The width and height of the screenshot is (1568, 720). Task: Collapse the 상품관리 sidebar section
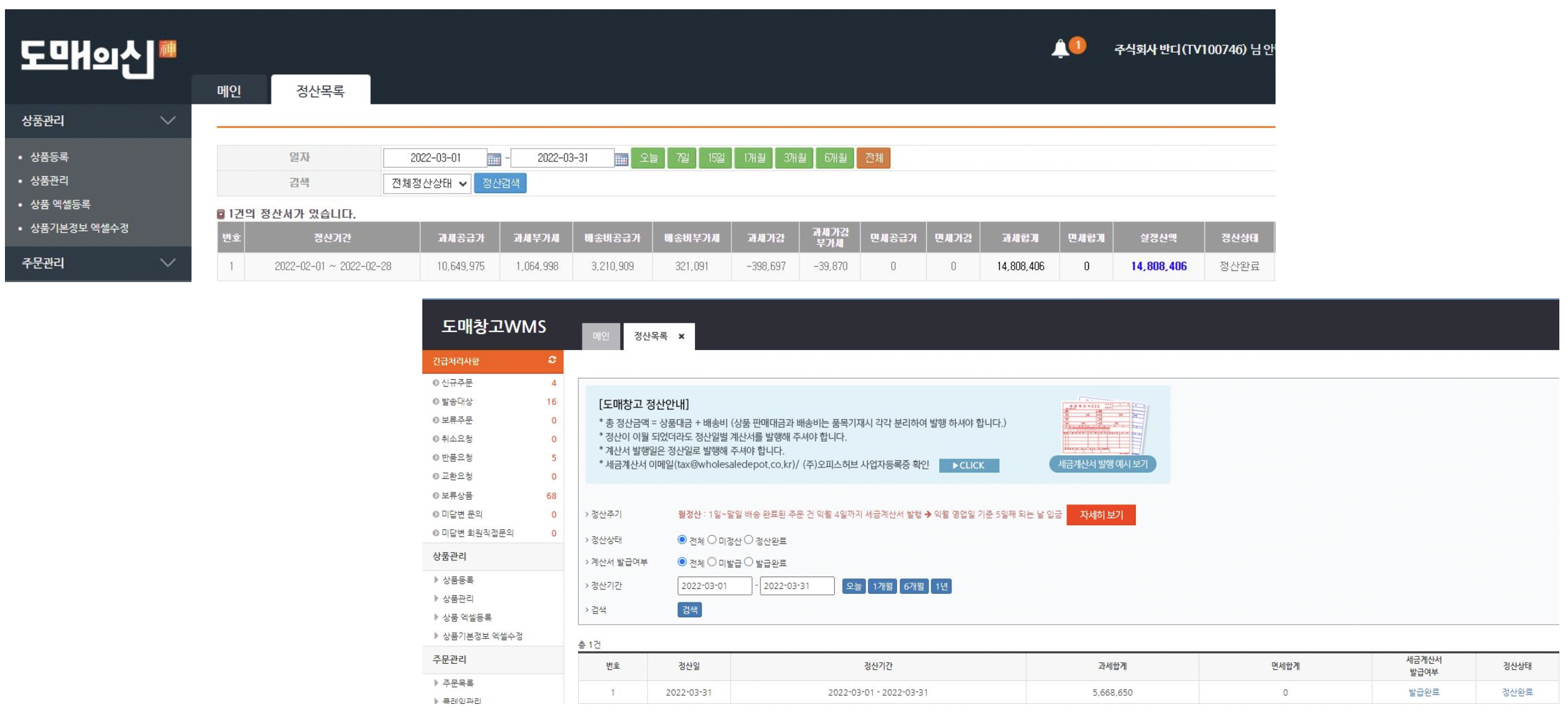click(168, 121)
